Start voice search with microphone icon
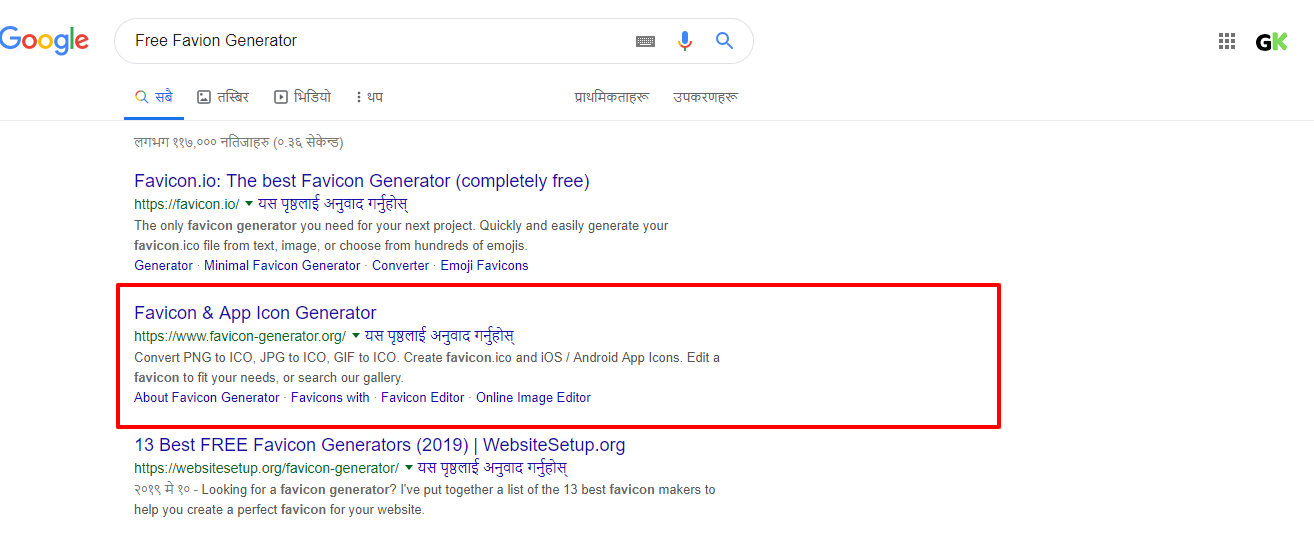The width and height of the screenshot is (1314, 537). (x=685, y=41)
